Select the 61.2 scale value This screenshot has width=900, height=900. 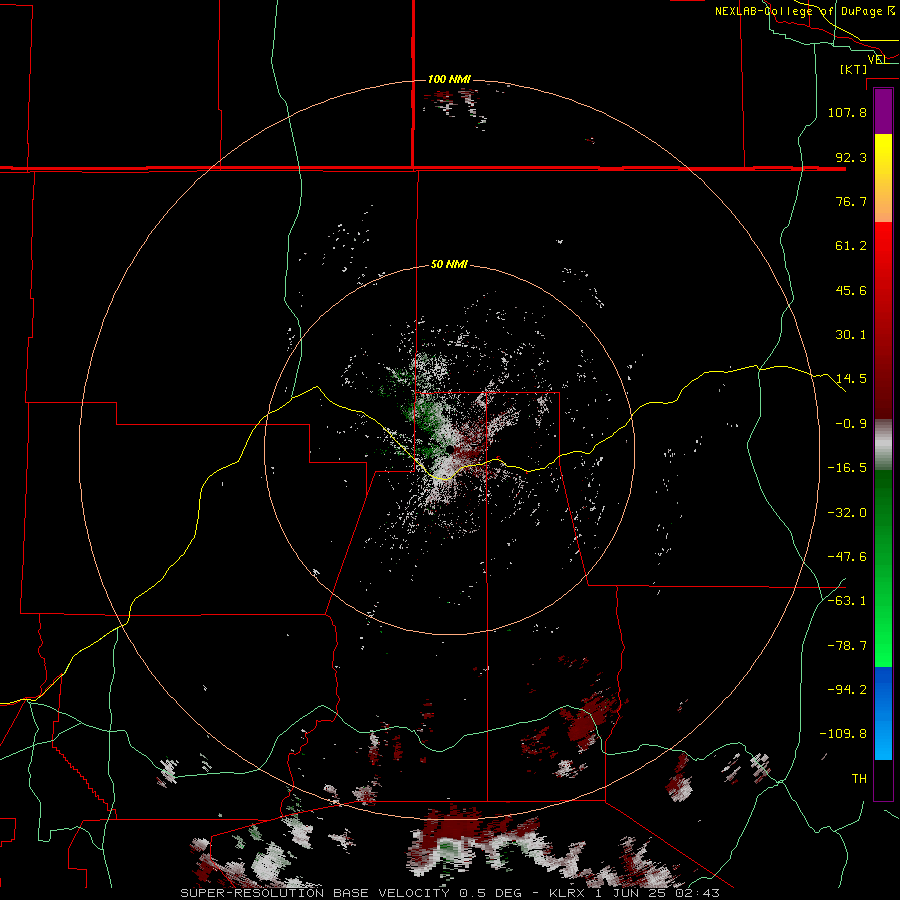point(851,246)
